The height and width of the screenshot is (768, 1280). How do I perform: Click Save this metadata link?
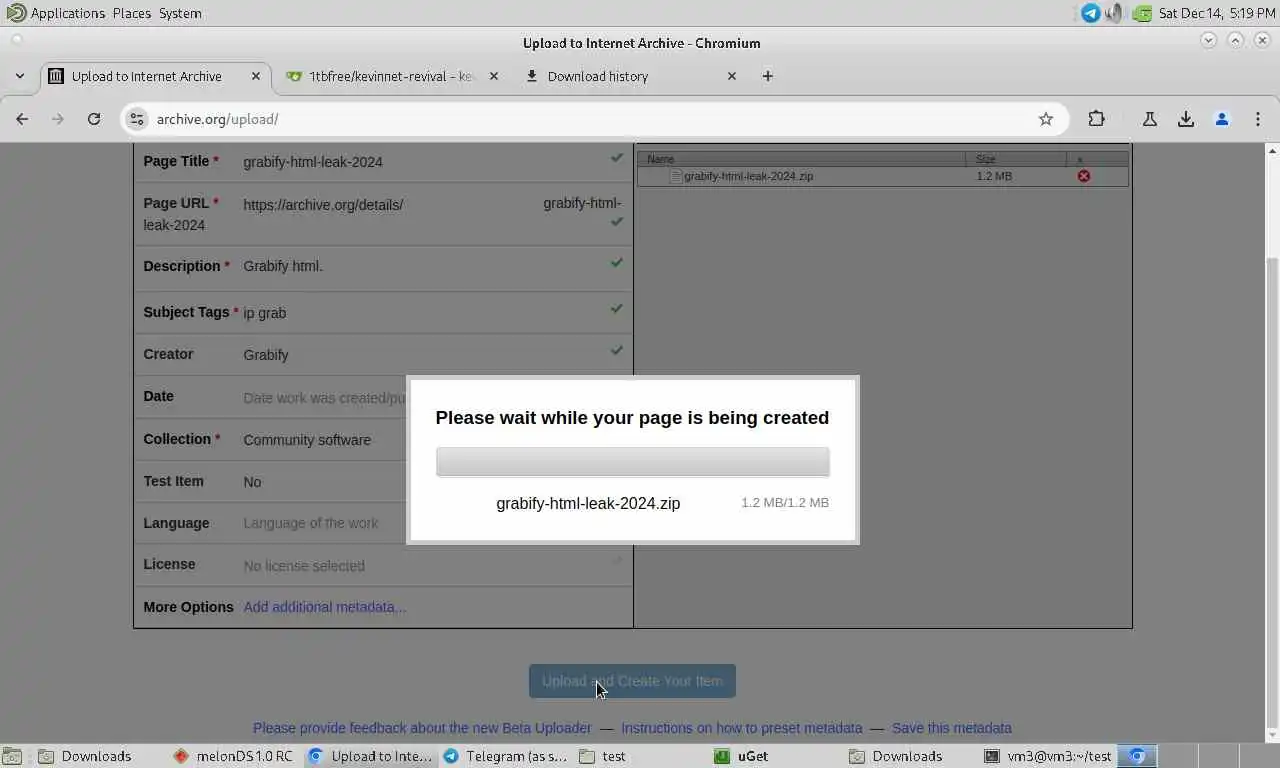click(952, 728)
